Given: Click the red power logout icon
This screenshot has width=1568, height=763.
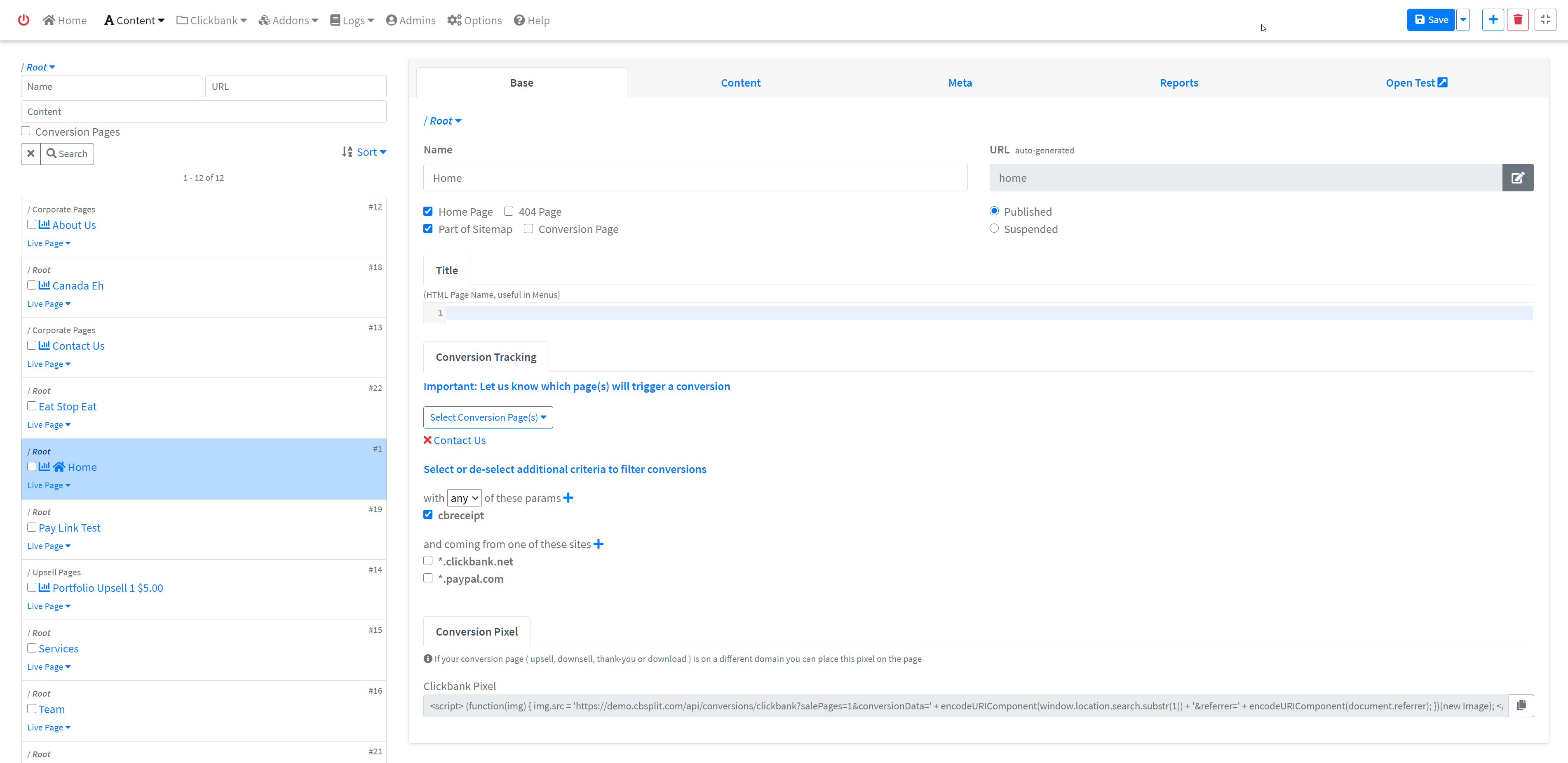Looking at the screenshot, I should (23, 20).
